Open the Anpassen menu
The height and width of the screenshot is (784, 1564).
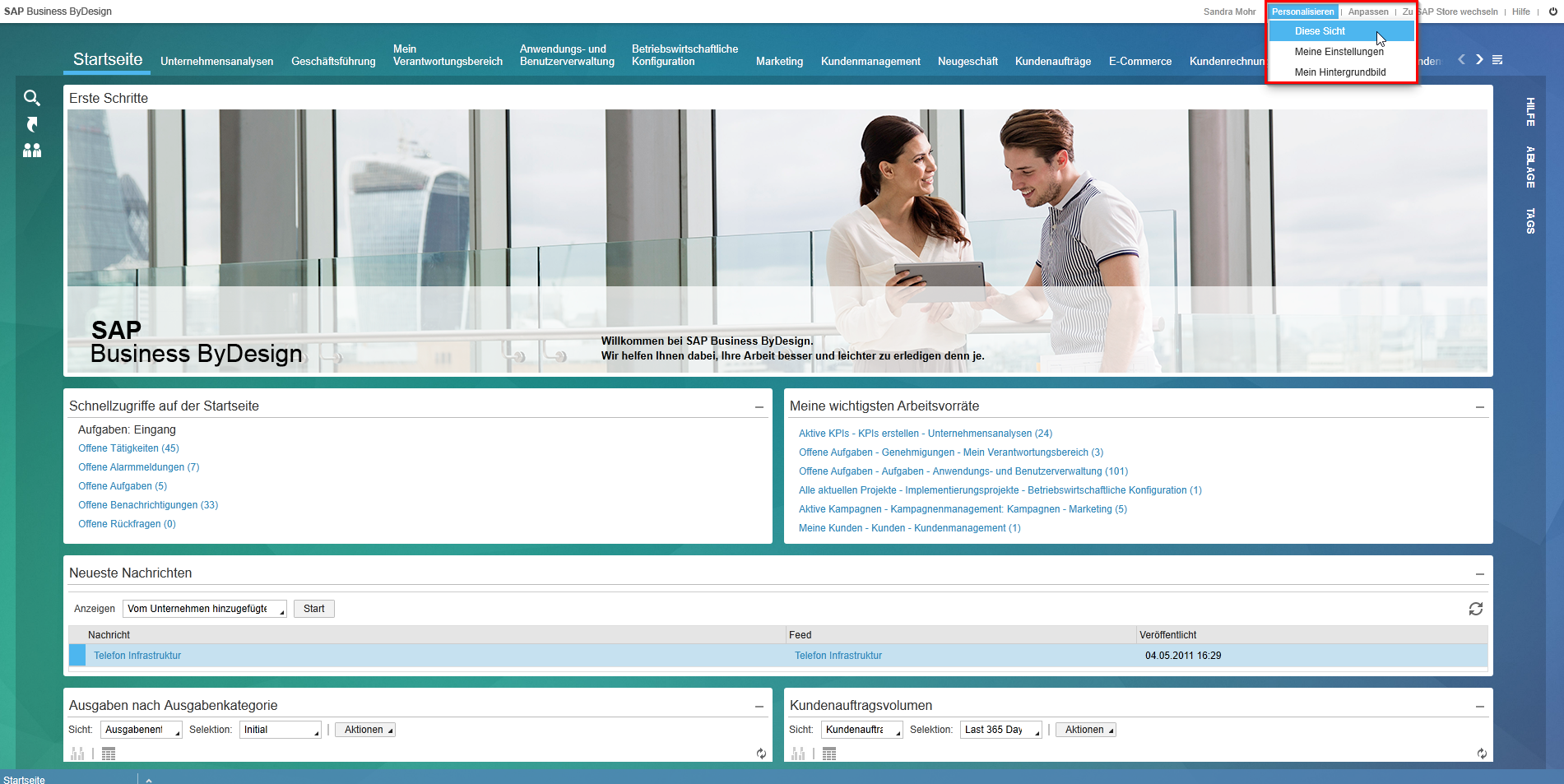tap(1368, 12)
